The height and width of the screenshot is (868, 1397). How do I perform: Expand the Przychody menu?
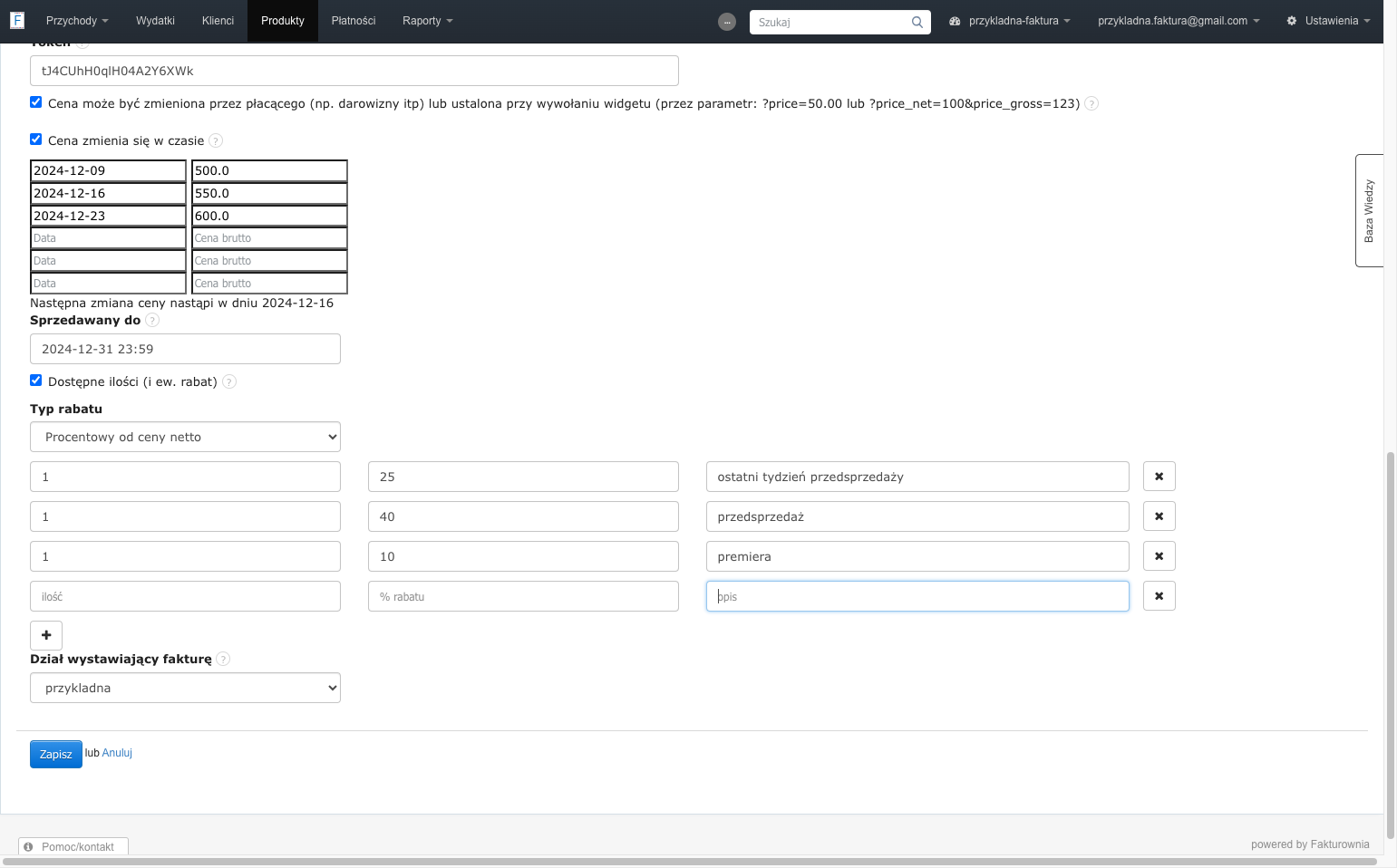77,21
